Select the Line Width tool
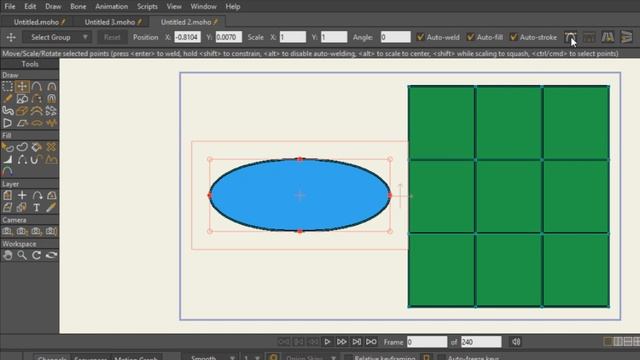This screenshot has width=640, height=360. coord(7,159)
